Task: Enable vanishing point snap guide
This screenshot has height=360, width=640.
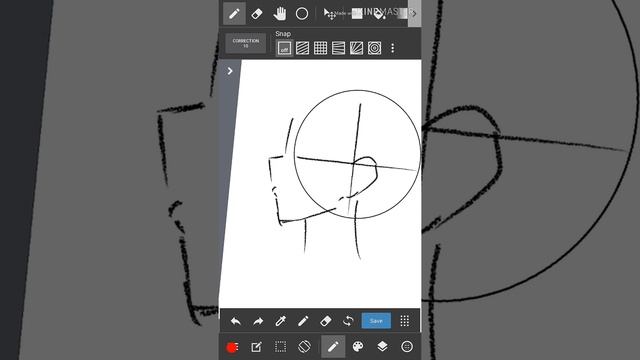Action: coord(338,48)
